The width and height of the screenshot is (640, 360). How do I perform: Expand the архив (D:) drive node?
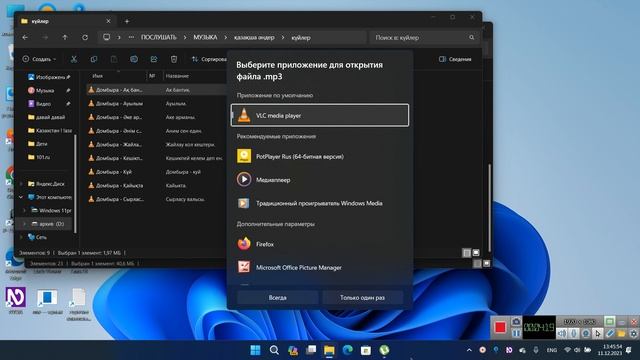25,224
